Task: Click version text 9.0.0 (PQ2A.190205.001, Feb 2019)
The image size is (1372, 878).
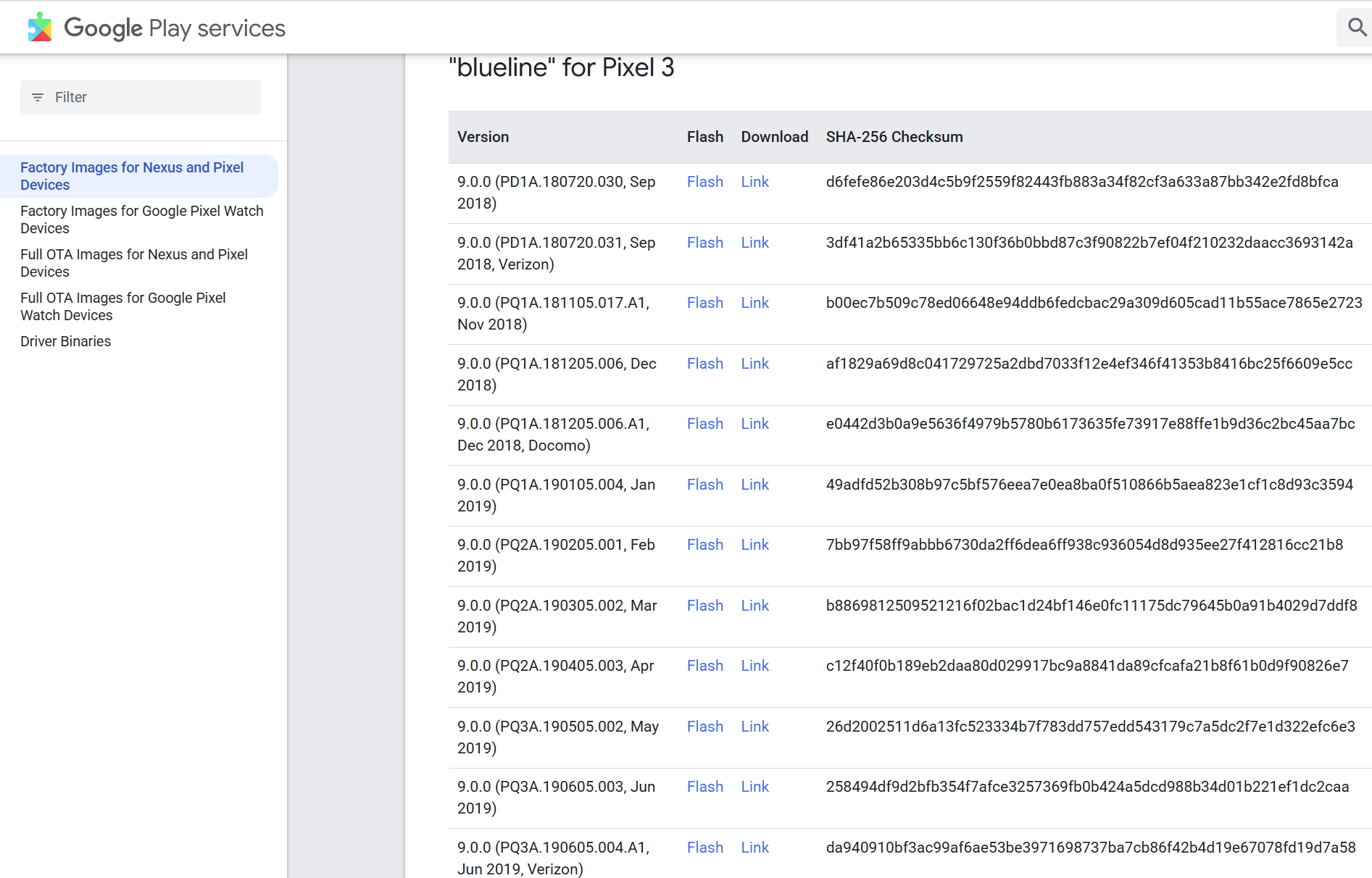Action: point(557,556)
